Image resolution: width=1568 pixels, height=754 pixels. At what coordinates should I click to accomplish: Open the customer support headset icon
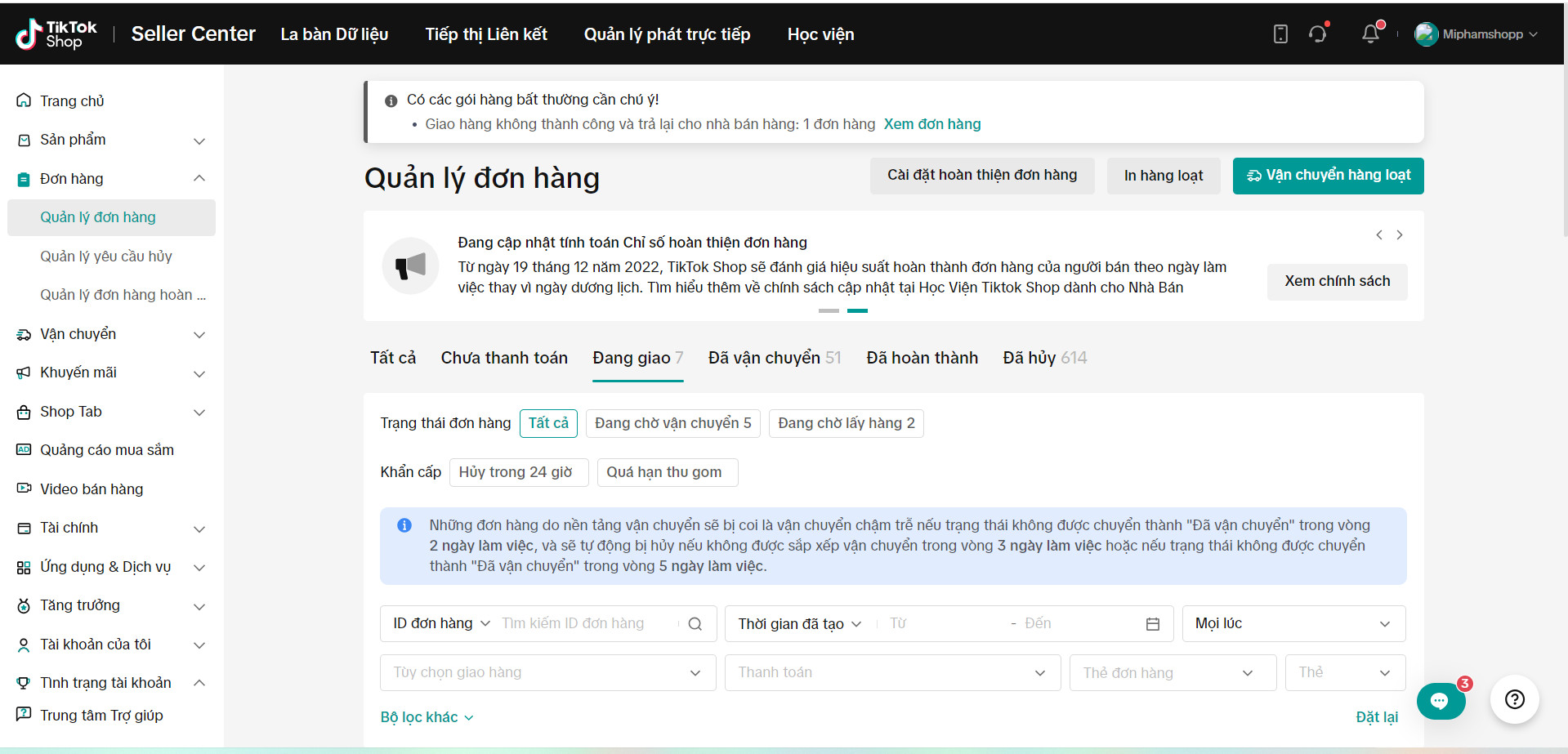point(1317,33)
